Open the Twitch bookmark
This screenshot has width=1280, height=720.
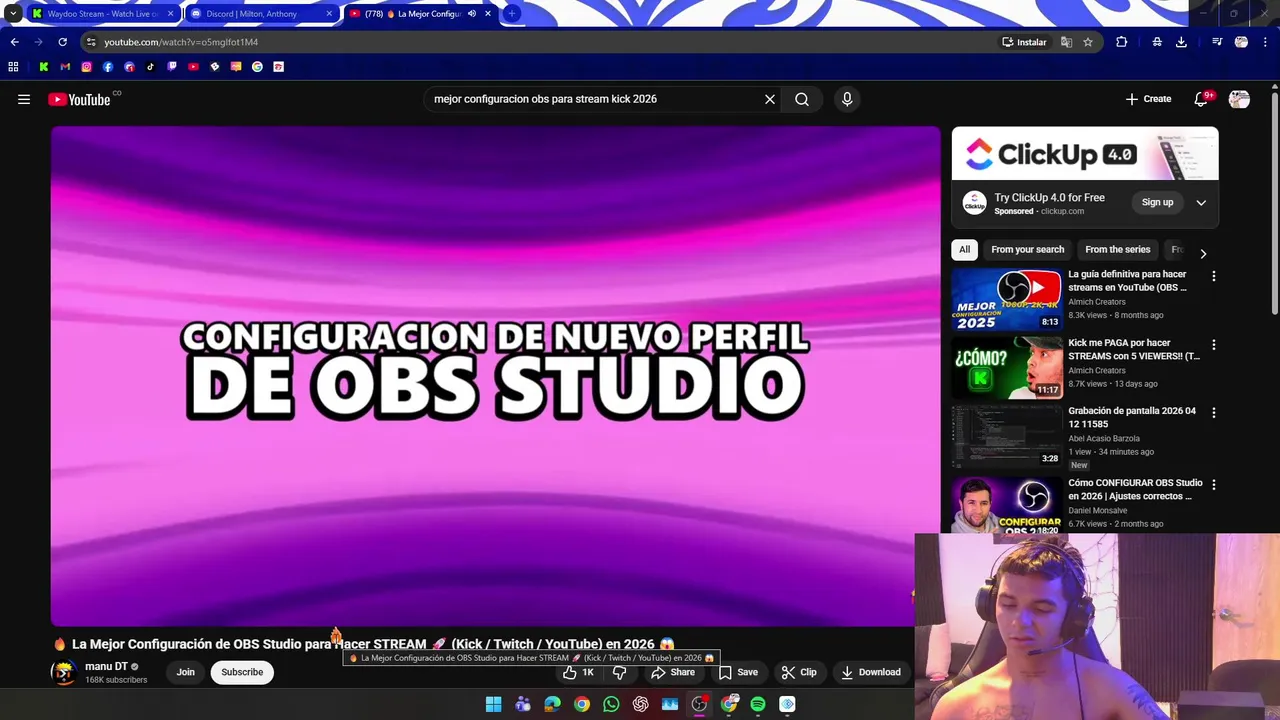coord(172,67)
